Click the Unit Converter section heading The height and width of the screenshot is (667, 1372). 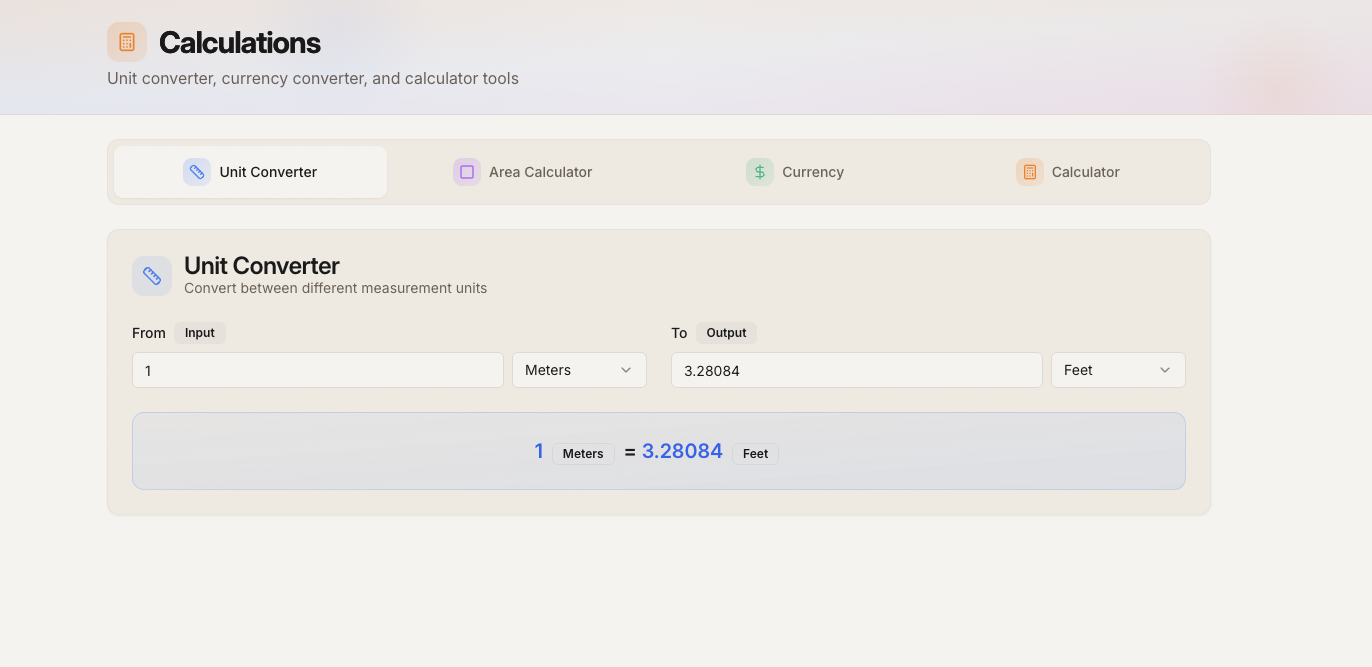262,266
